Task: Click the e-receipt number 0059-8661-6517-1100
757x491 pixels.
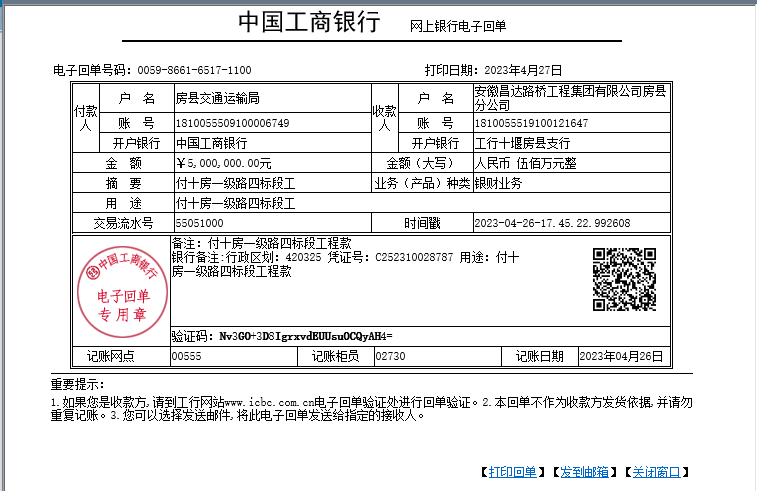Action: [194, 70]
